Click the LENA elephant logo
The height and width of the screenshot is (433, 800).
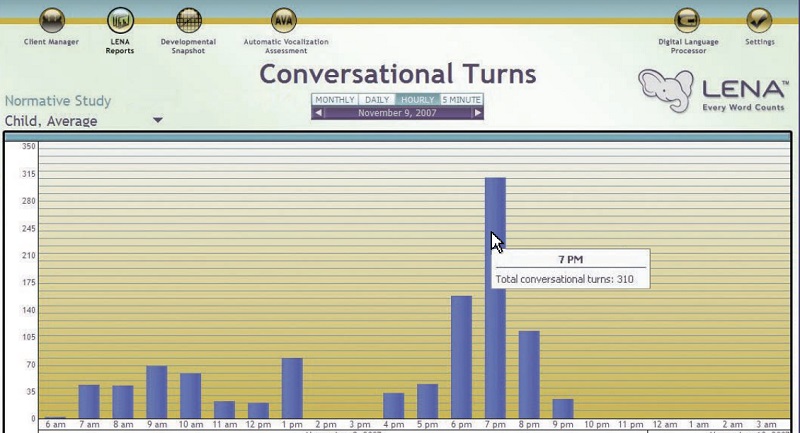[x=665, y=90]
